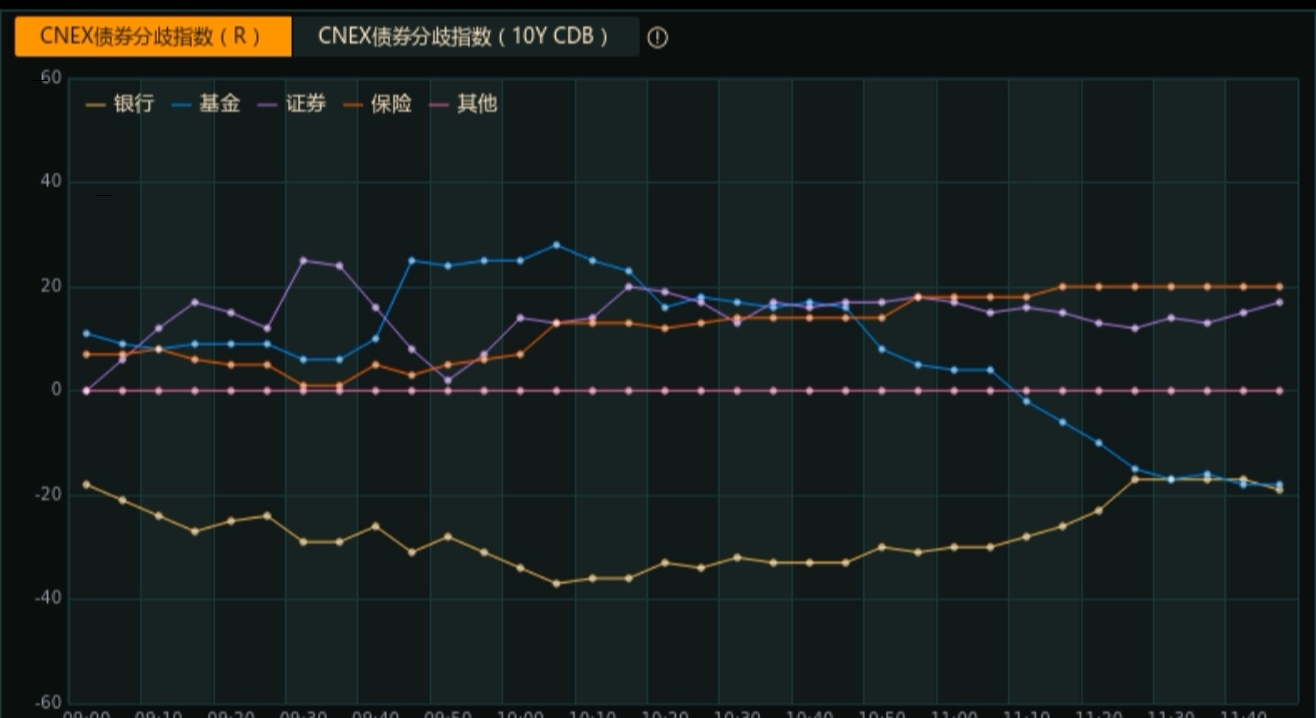Select the lowest data point on the 银行 line
Viewport: 1316px width, 718px height.
click(x=557, y=583)
